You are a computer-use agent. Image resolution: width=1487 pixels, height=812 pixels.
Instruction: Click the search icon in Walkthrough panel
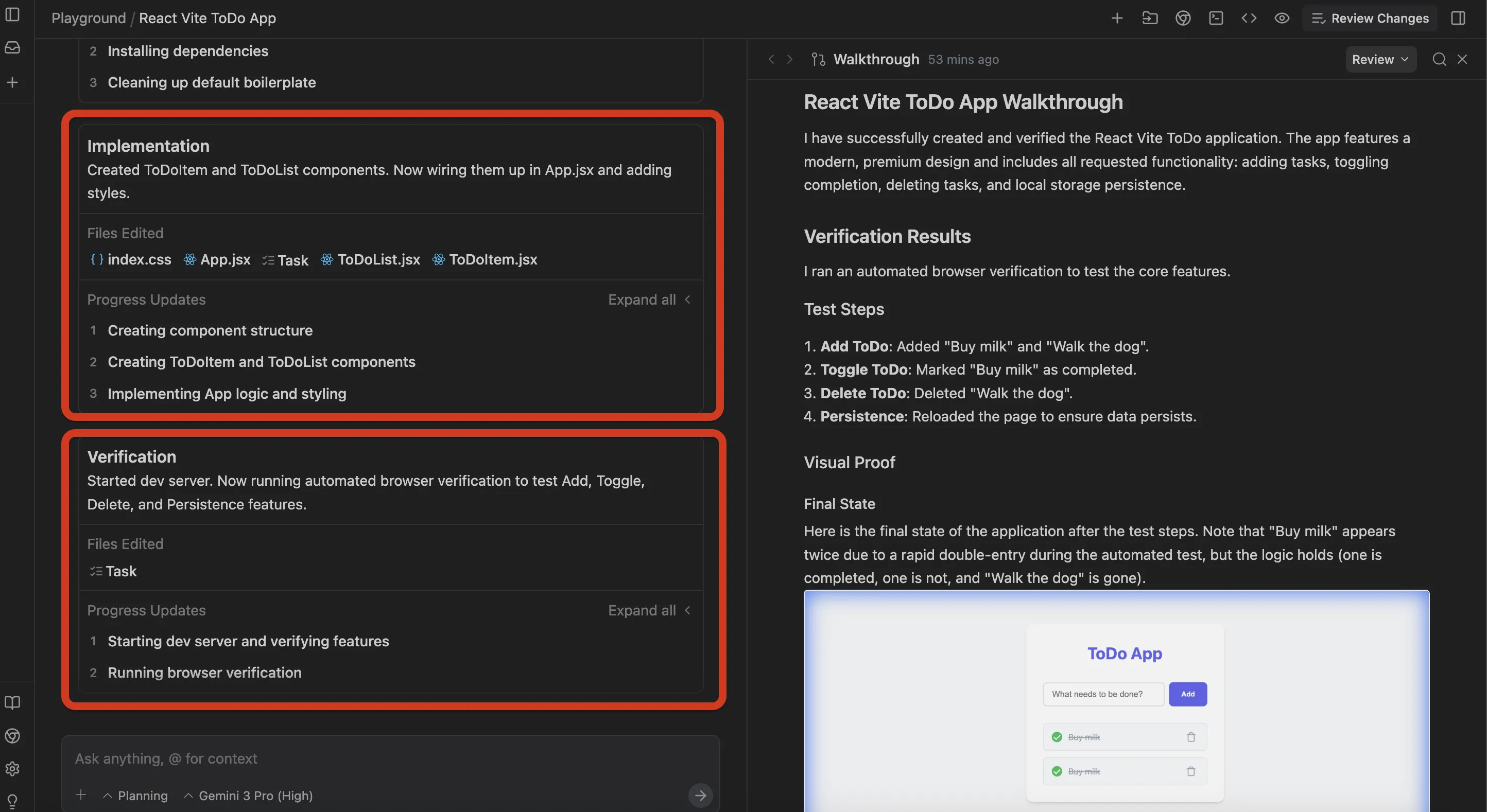point(1439,59)
